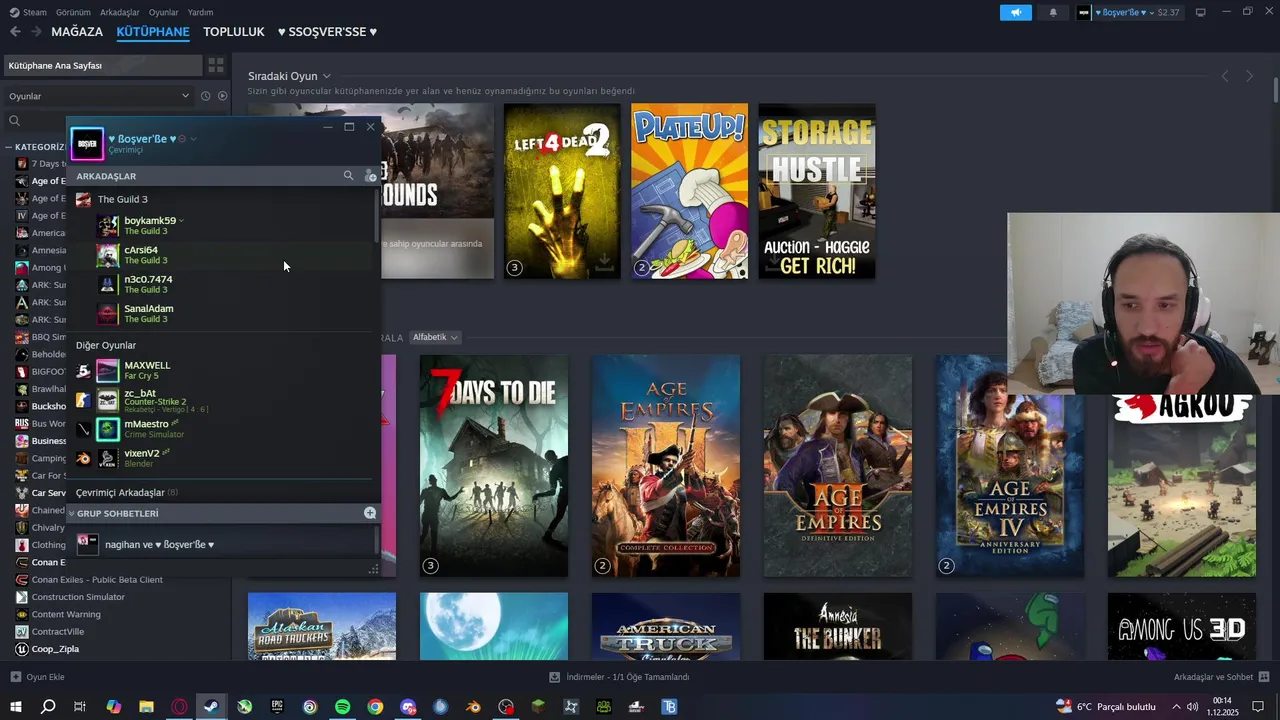Open the account dropdown showing $2.37
Image resolution: width=1280 pixels, height=720 pixels.
click(x=1129, y=13)
